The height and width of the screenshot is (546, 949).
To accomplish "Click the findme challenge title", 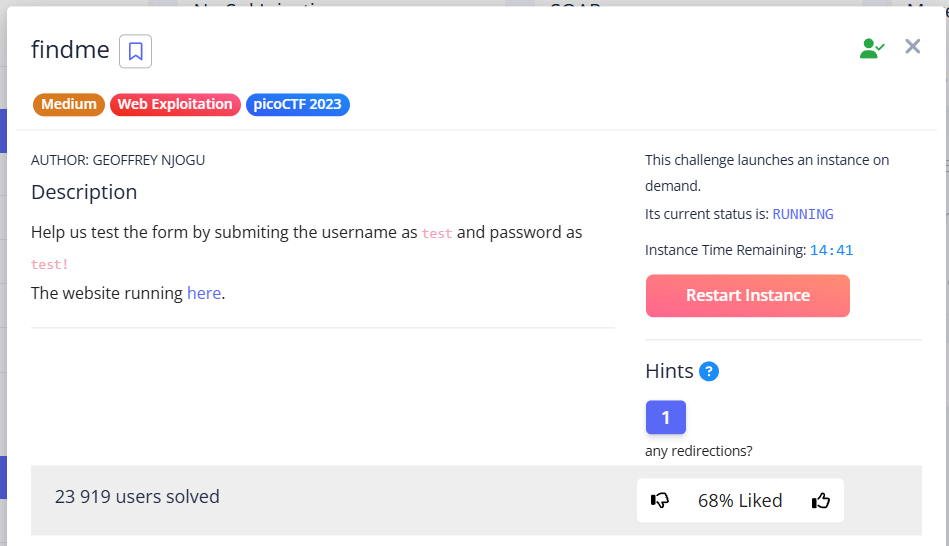I will pos(70,49).
